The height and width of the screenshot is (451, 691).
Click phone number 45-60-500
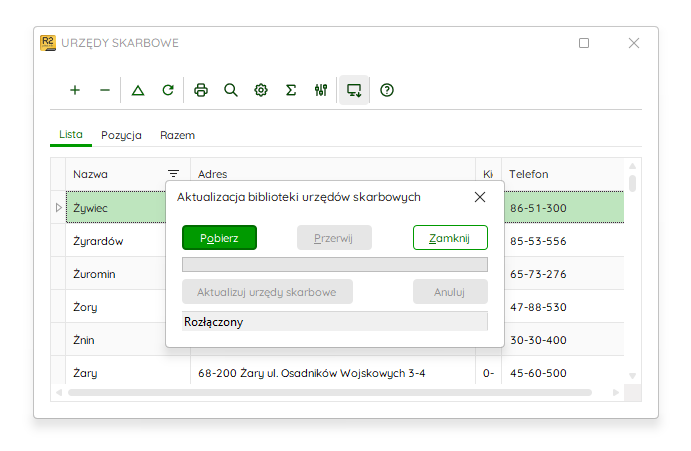[x=538, y=373]
